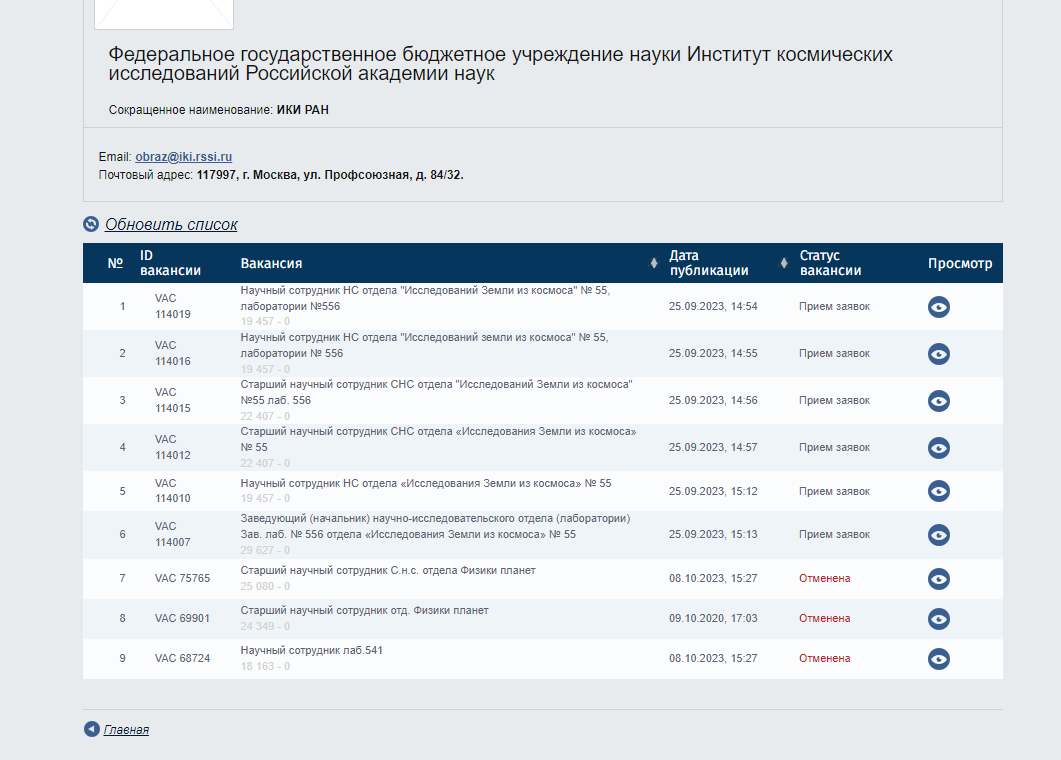The width and height of the screenshot is (1061, 760).
Task: Open the view eye icon for VAC 114015
Action: 938,400
